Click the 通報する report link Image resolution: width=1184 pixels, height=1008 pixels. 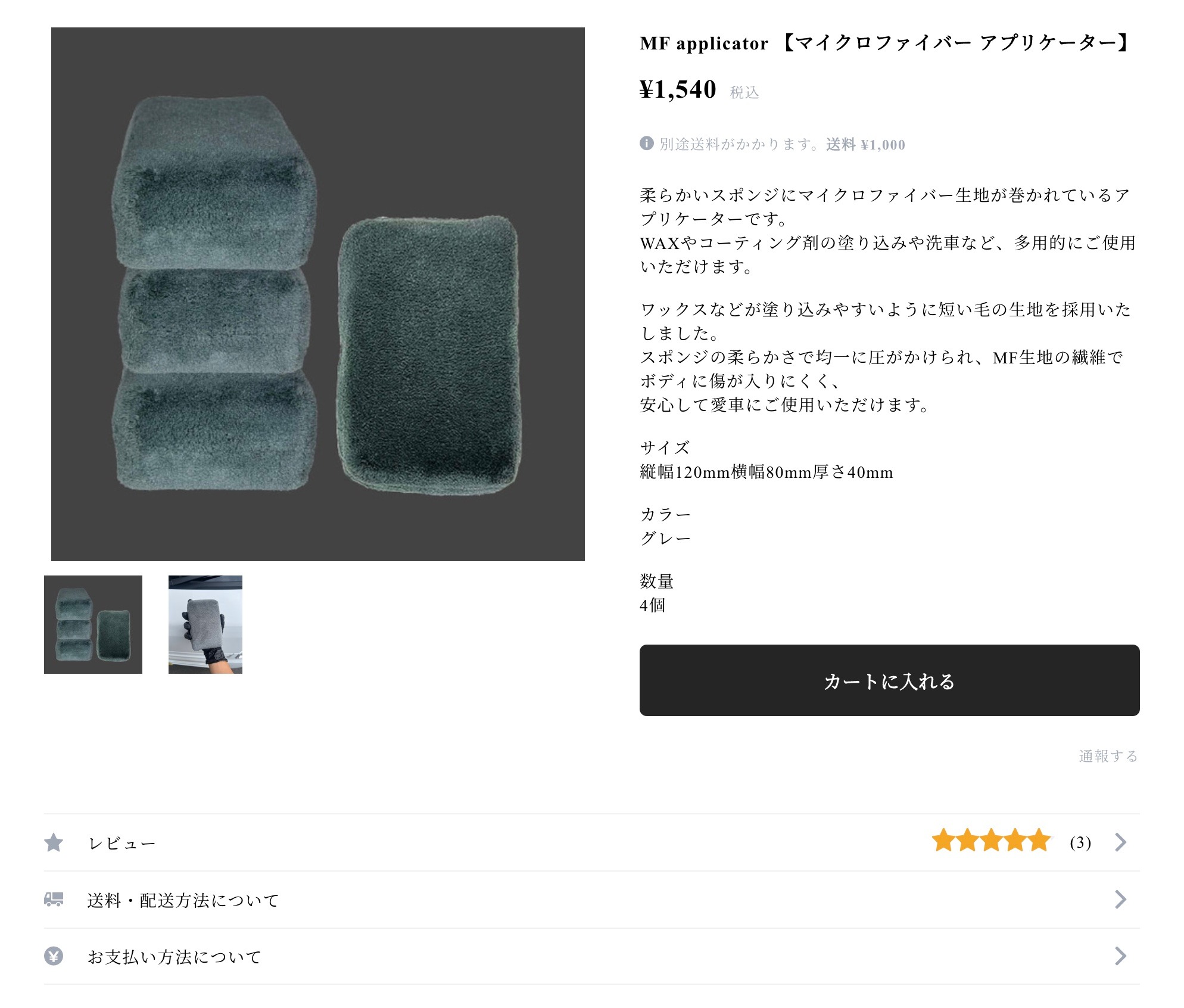pyautogui.click(x=1108, y=756)
